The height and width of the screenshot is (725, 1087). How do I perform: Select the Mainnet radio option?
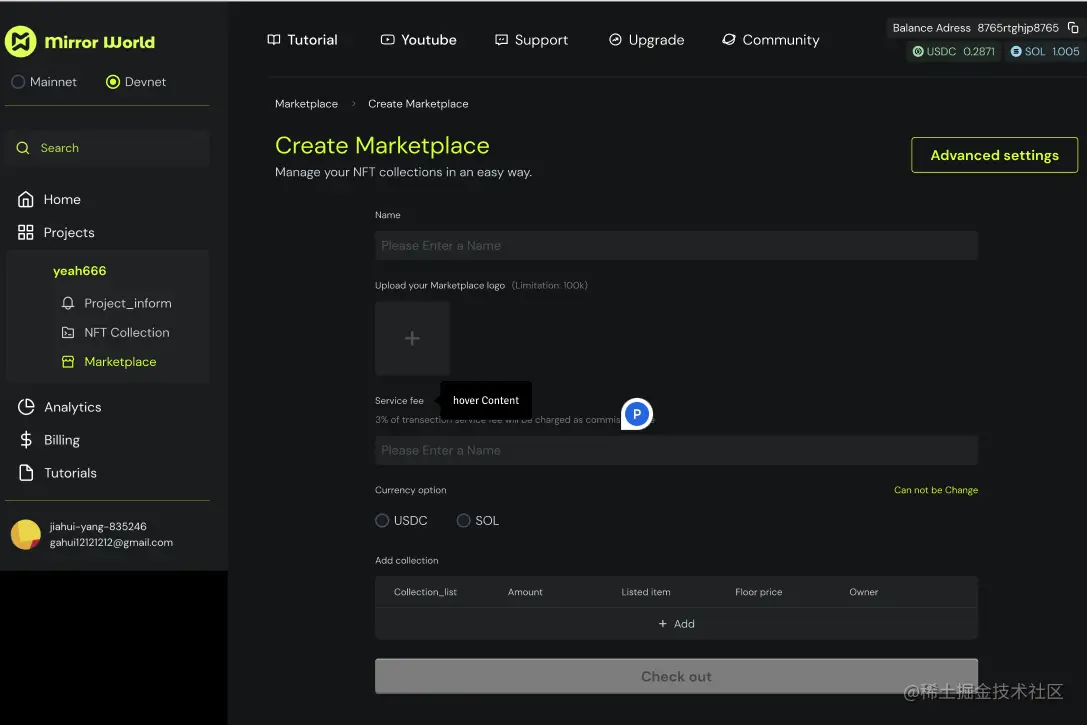pyautogui.click(x=18, y=82)
